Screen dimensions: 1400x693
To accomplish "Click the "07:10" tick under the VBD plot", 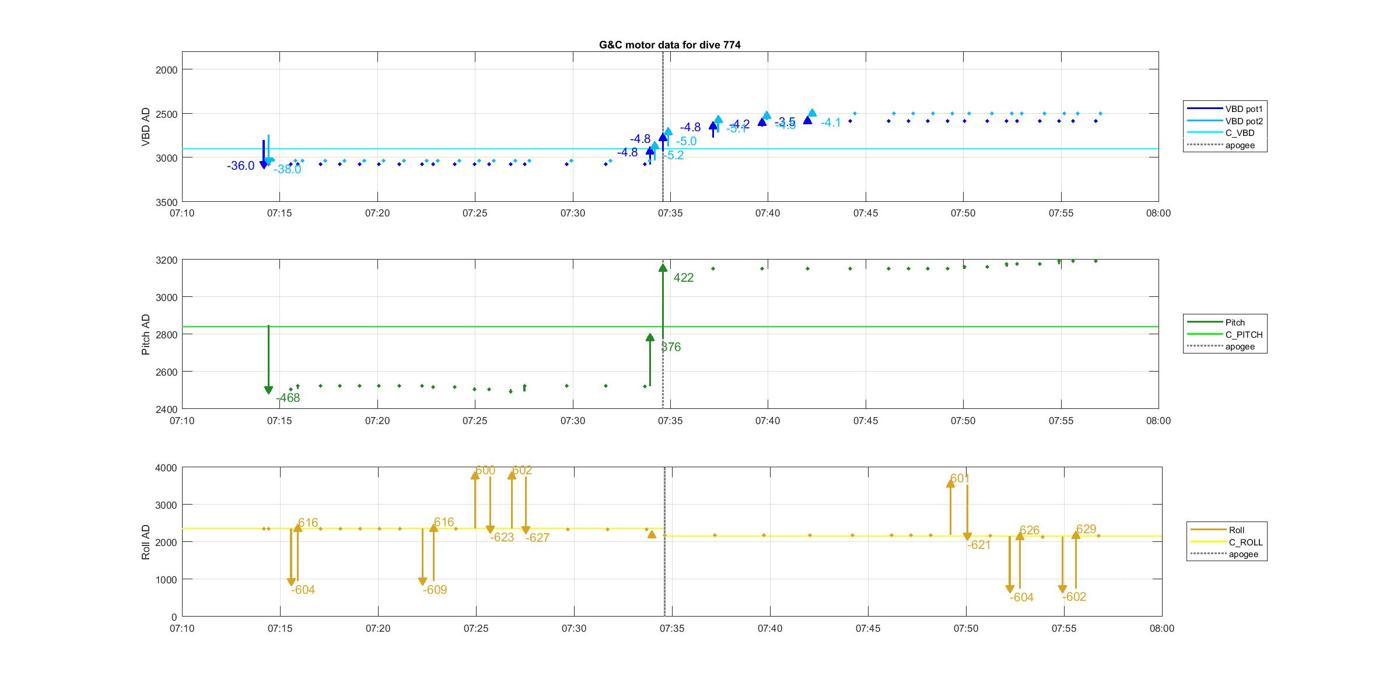I will coord(182,213).
